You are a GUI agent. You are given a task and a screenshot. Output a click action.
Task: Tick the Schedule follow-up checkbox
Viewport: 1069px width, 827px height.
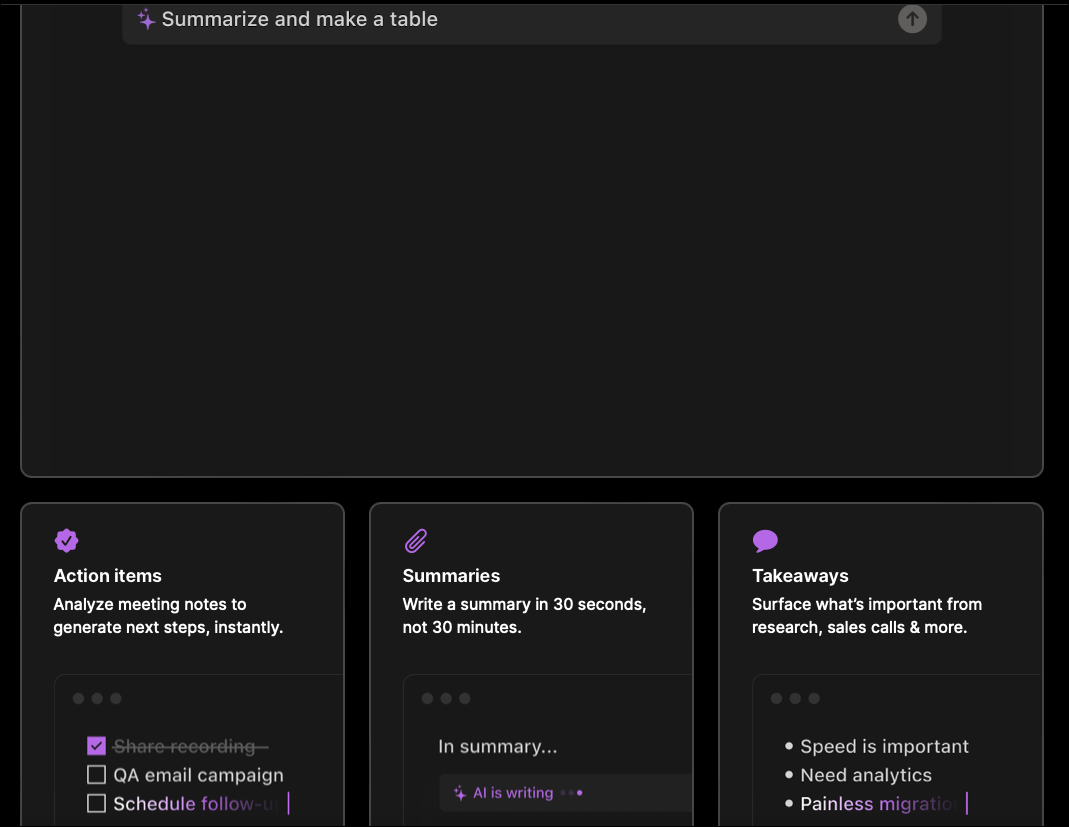click(x=96, y=803)
